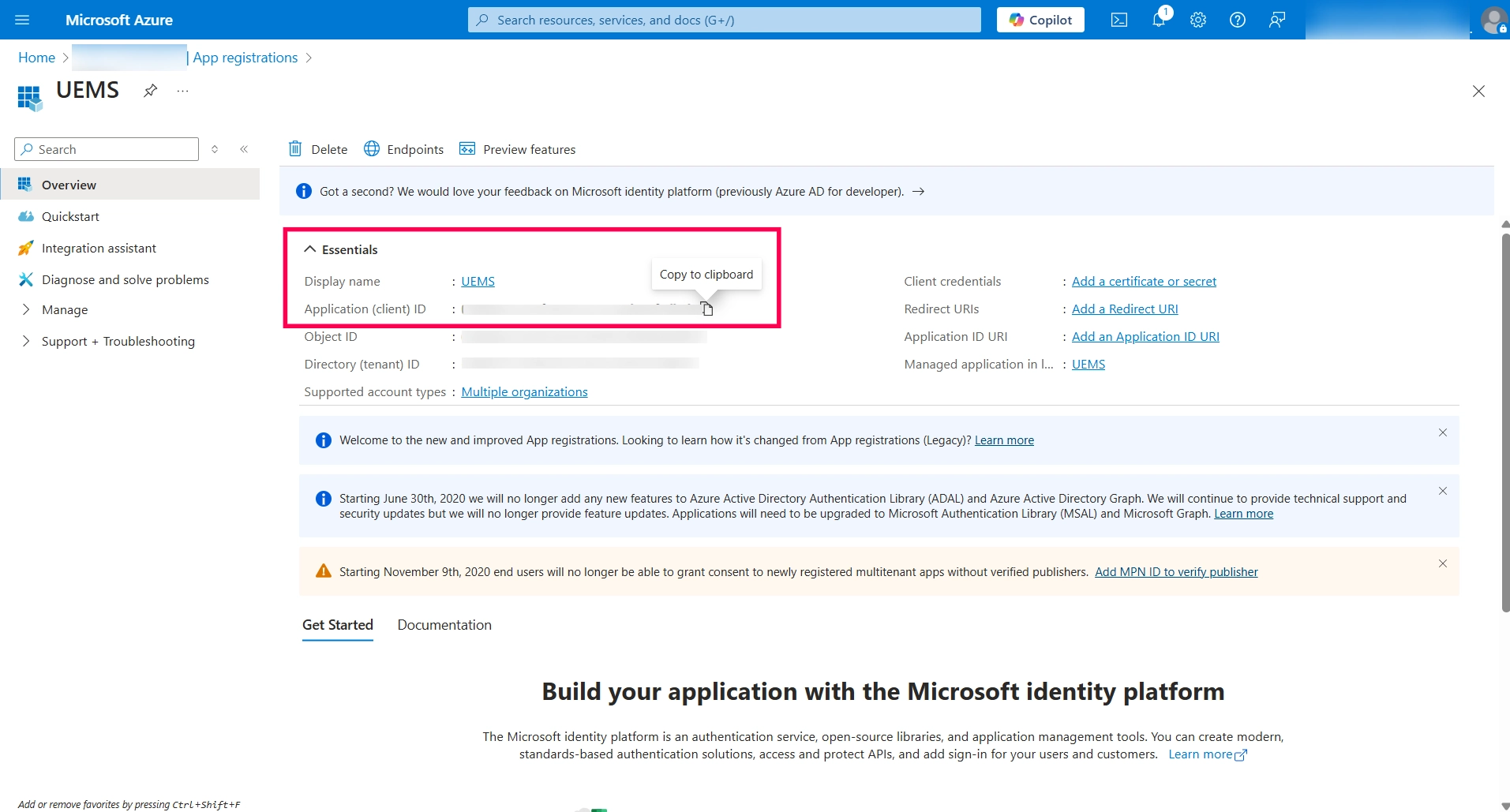Switch to the Documentation tab

pos(444,625)
